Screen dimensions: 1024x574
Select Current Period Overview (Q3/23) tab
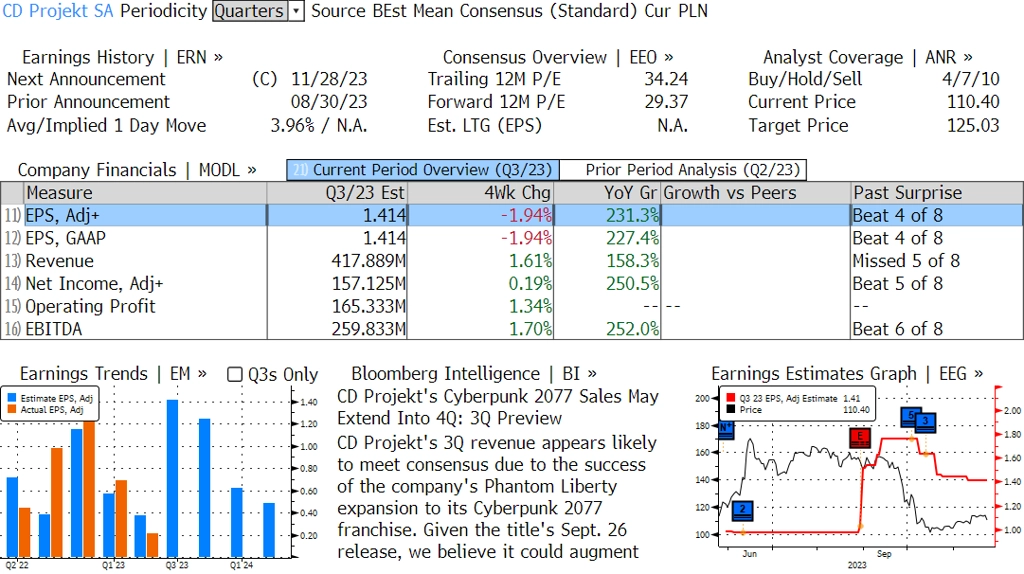(x=423, y=170)
